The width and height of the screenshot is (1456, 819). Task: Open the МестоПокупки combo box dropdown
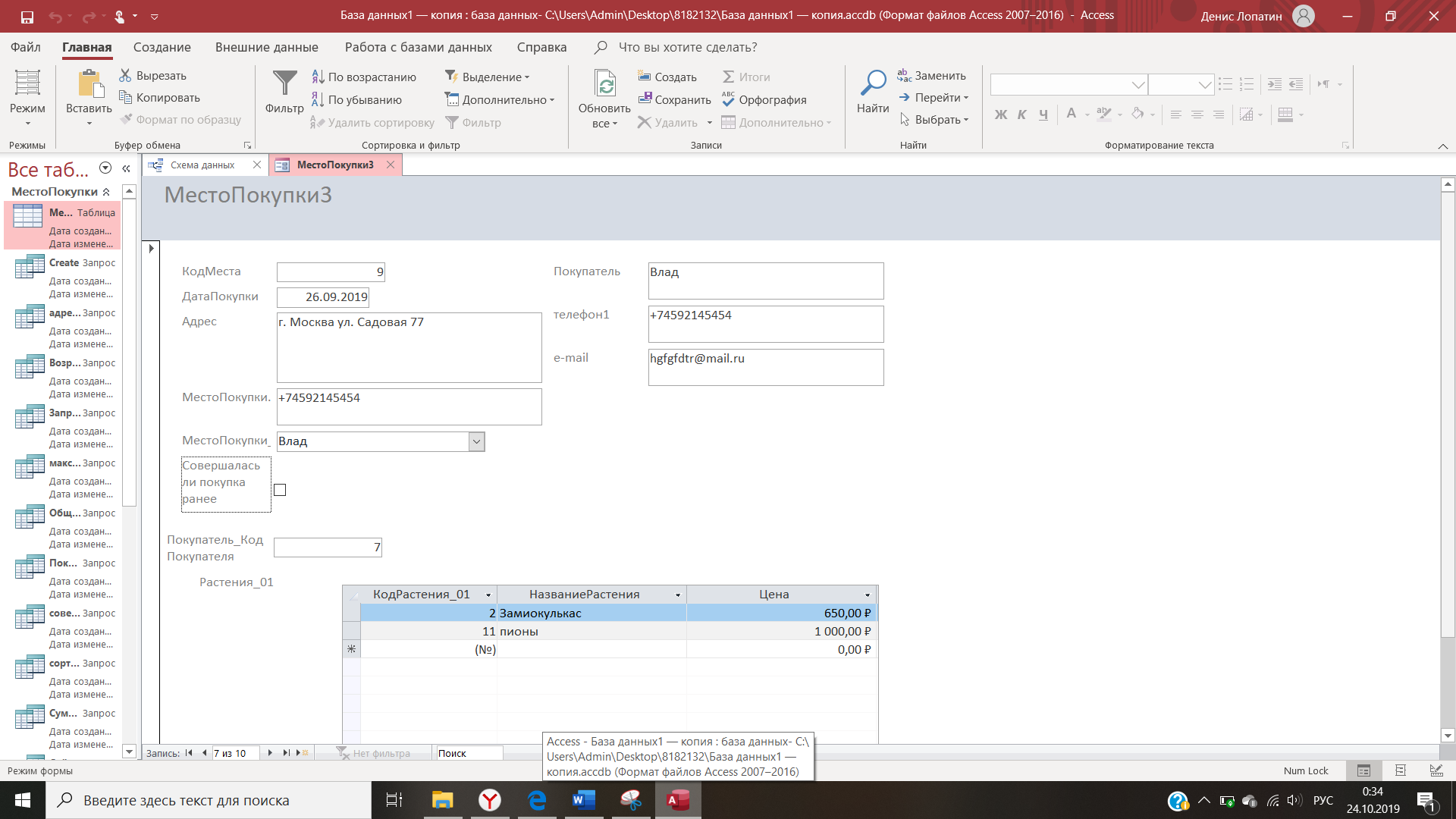pos(476,441)
